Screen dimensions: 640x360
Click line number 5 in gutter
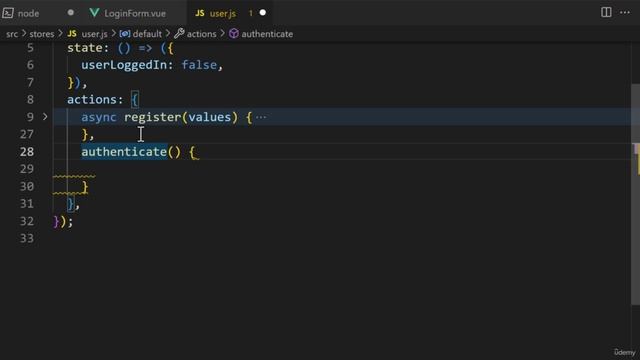tap(30, 48)
